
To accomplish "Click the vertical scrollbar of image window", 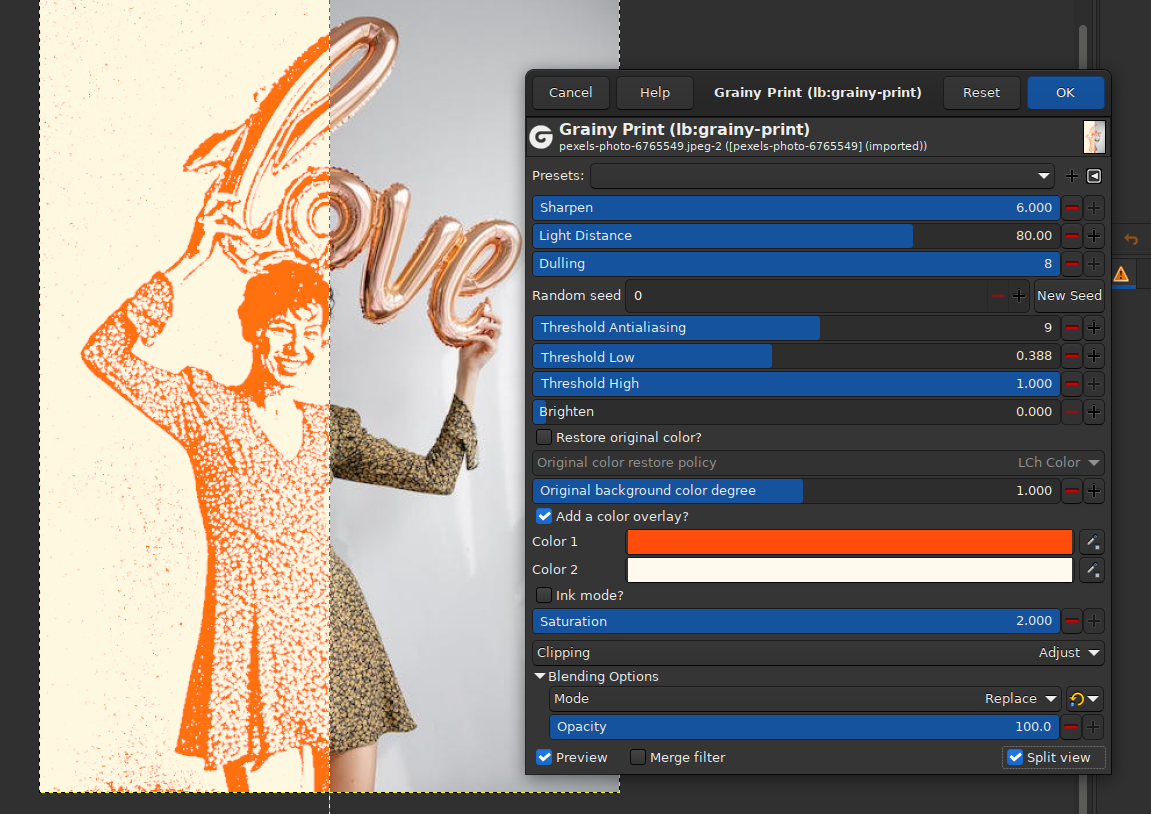I will (x=1083, y=48).
